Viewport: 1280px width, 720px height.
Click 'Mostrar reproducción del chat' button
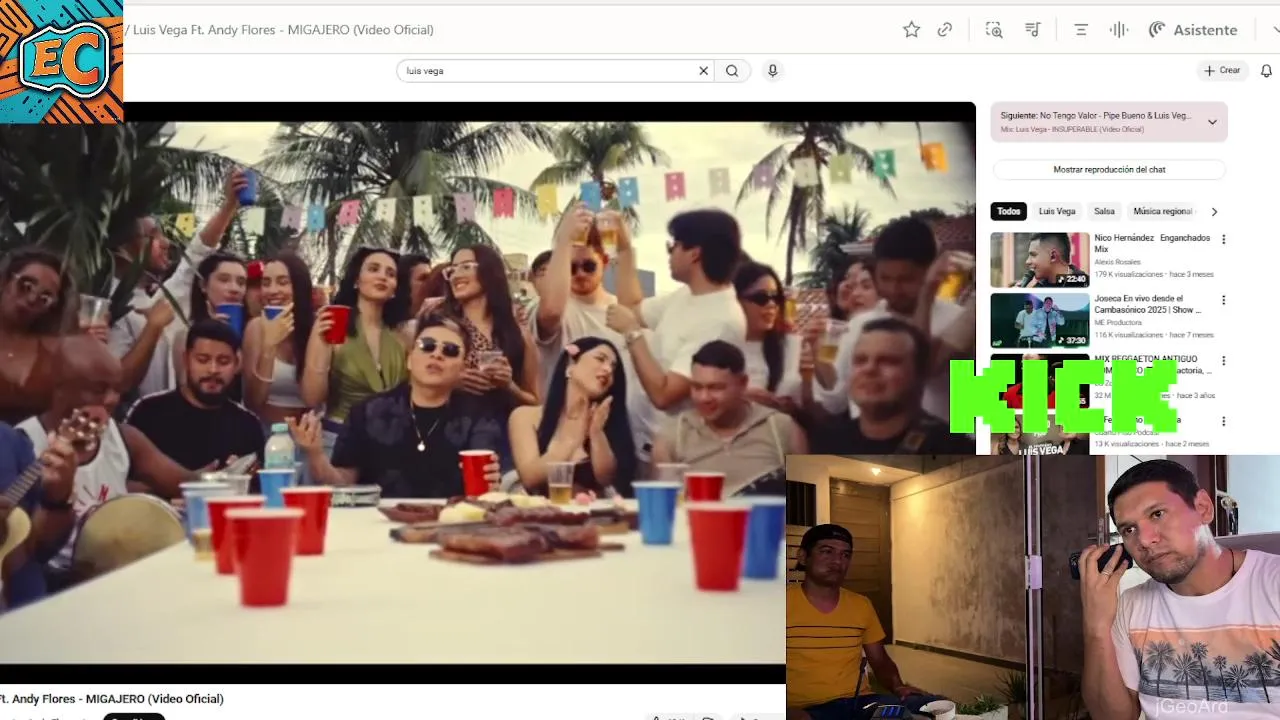click(x=1109, y=170)
